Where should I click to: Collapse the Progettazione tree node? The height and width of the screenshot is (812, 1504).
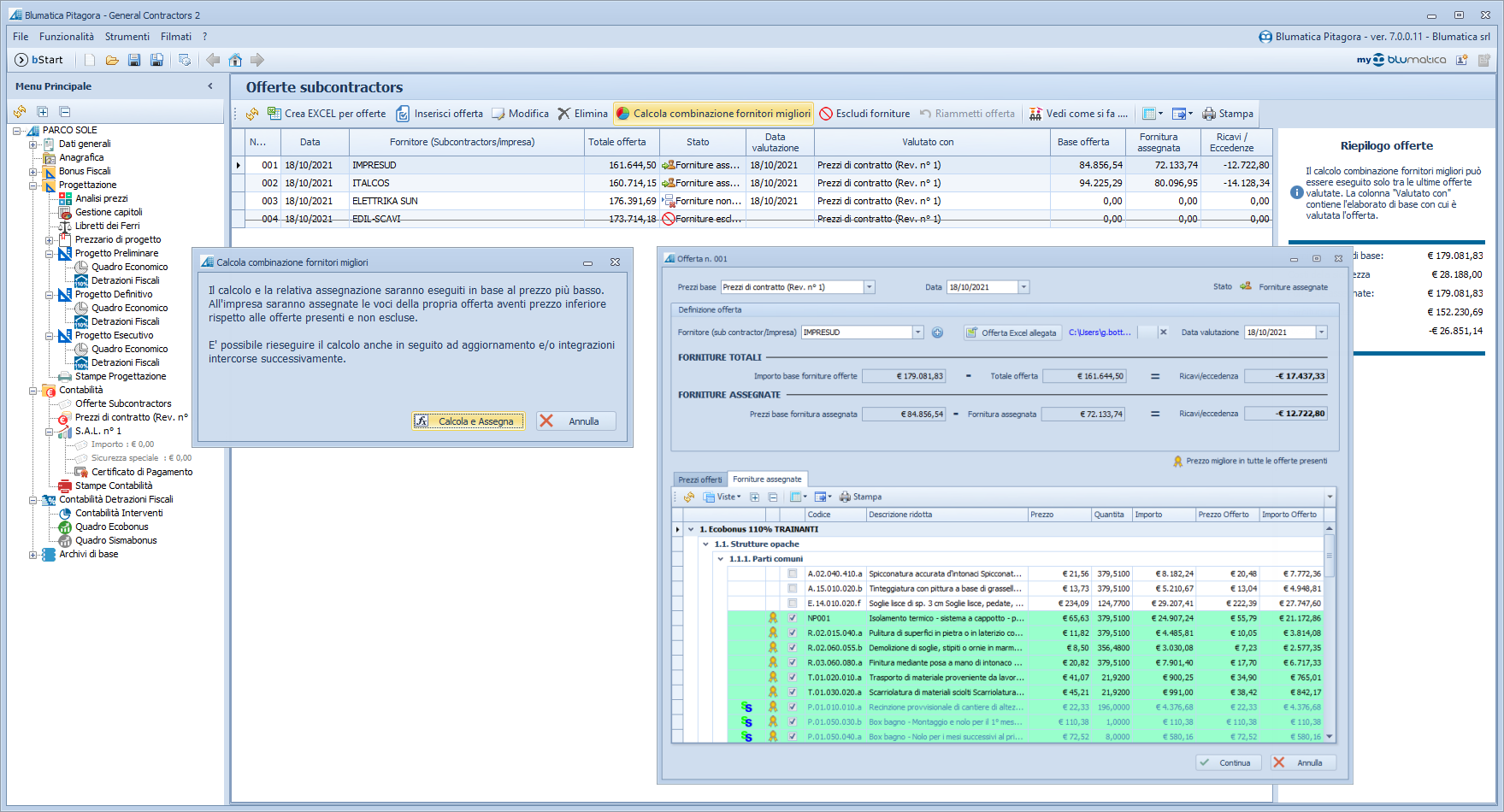pos(32,185)
